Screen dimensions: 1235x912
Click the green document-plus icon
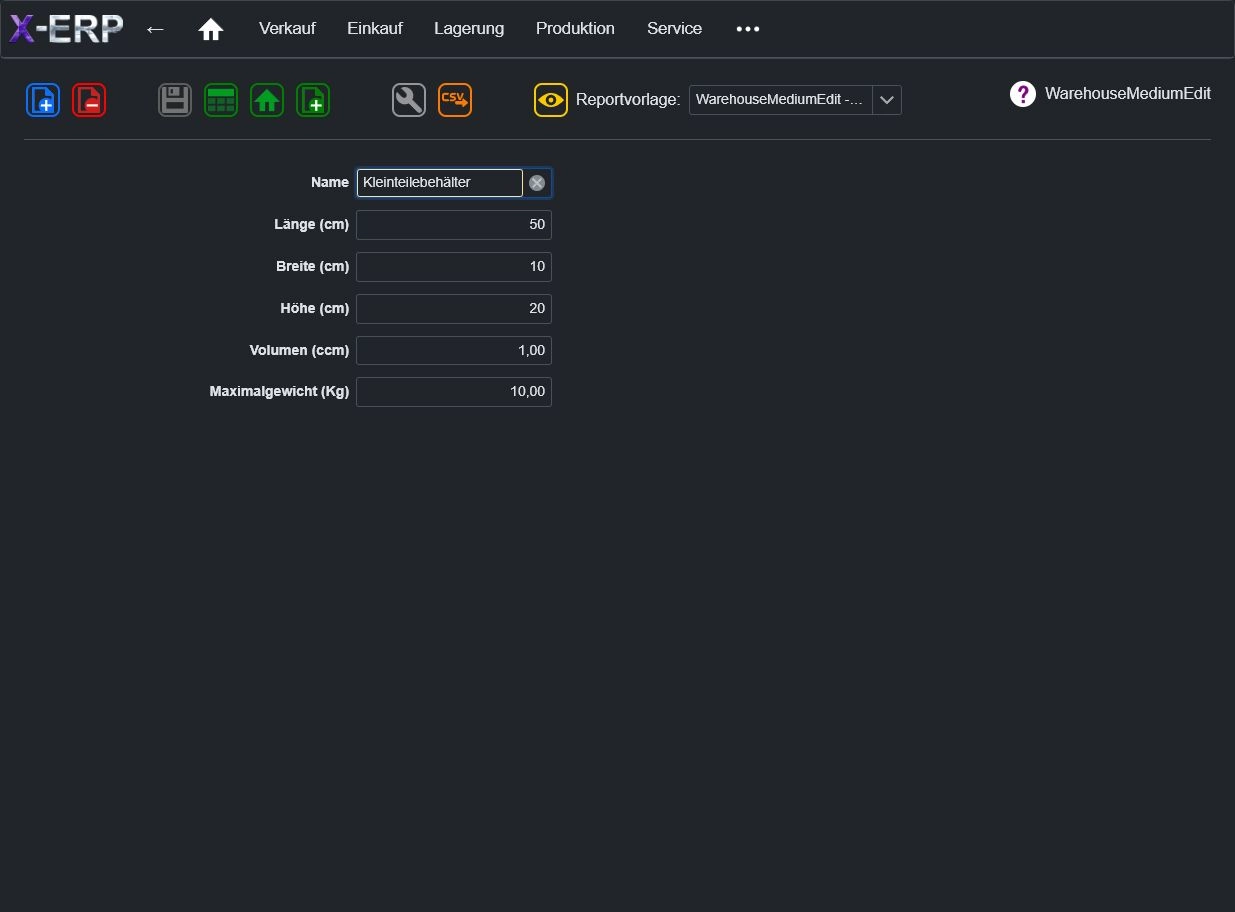[313, 100]
